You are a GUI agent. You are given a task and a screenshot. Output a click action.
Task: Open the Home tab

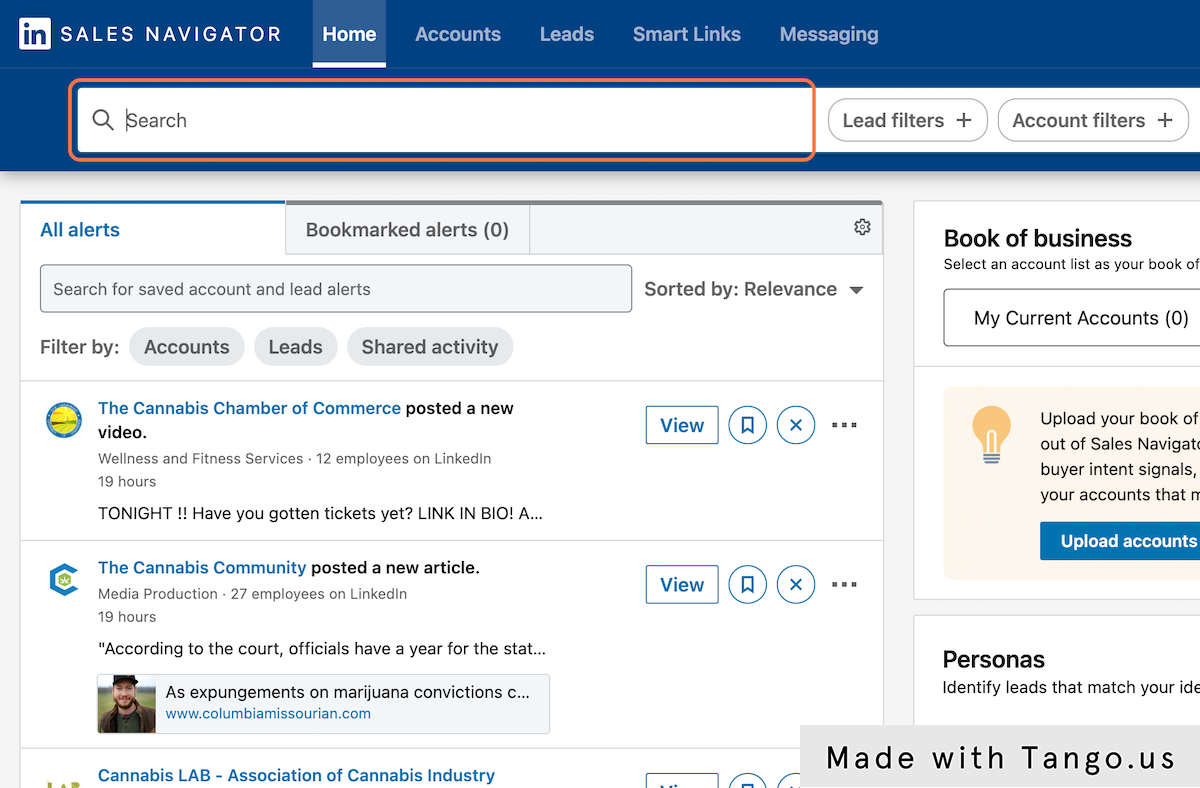pos(349,34)
